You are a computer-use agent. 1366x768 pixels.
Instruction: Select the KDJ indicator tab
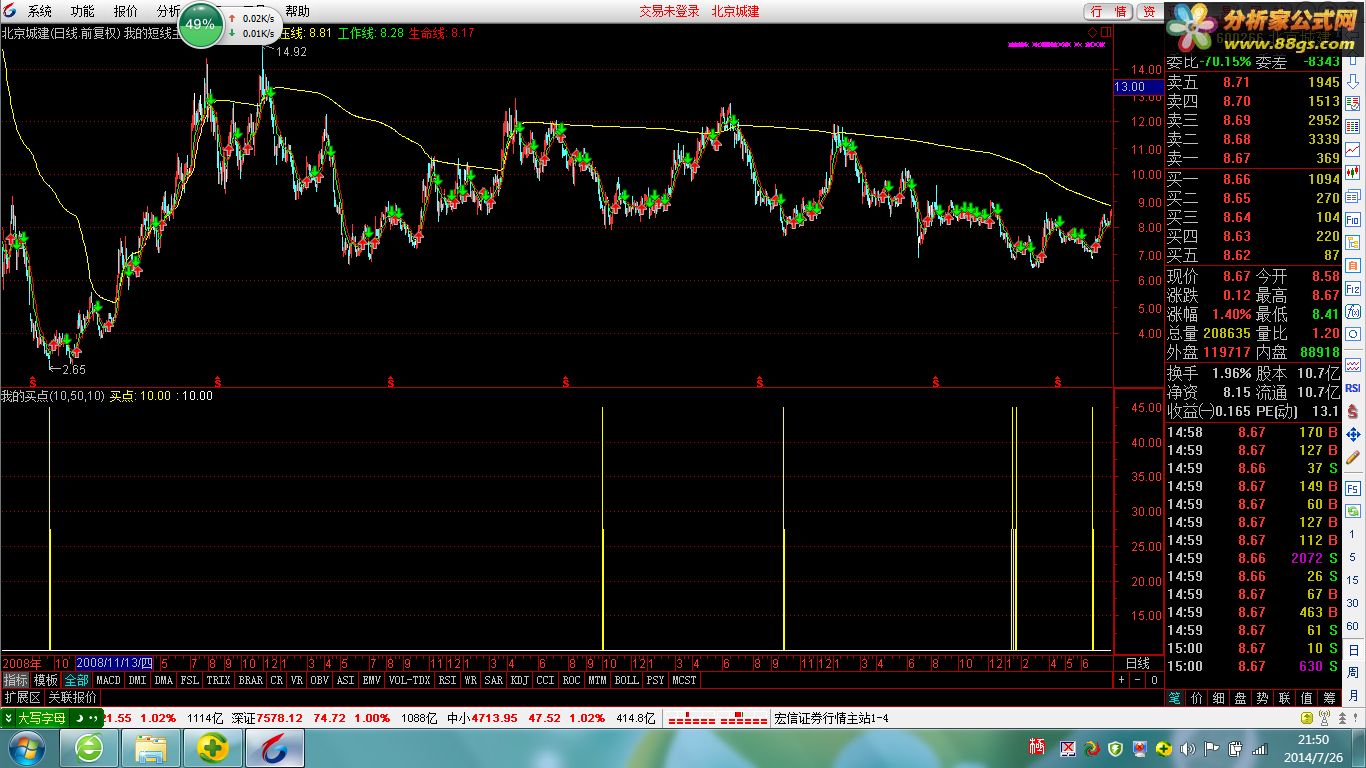point(519,680)
